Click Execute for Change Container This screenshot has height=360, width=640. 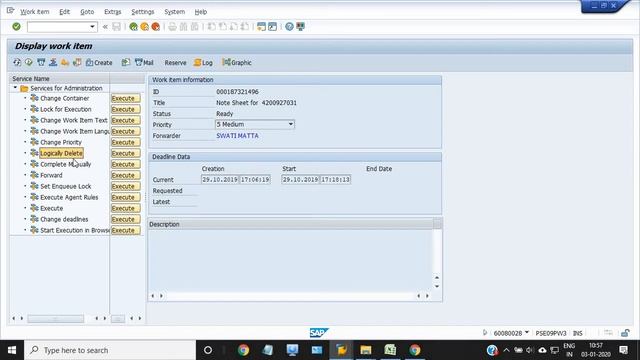(x=126, y=98)
